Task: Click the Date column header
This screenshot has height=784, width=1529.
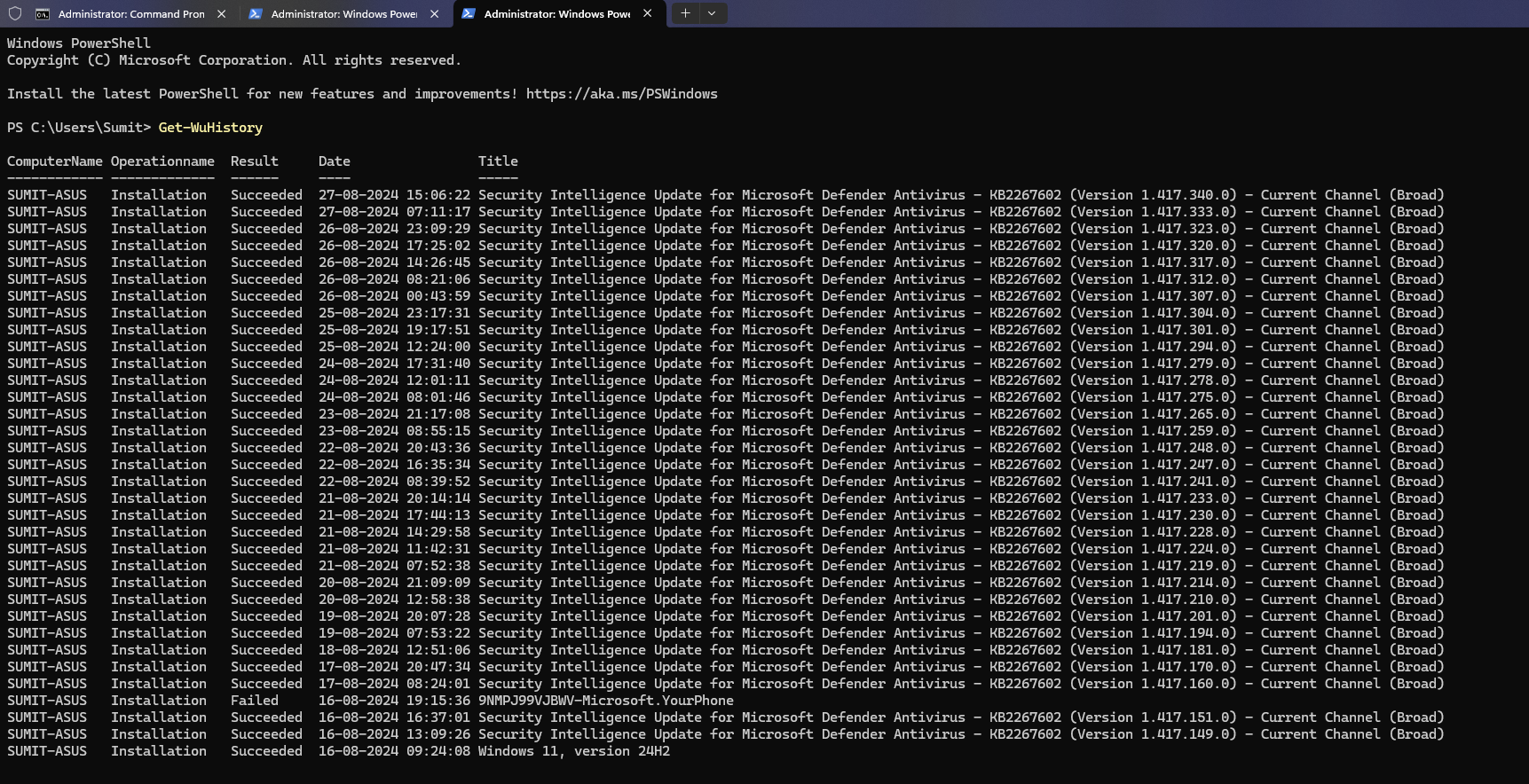Action: point(335,161)
